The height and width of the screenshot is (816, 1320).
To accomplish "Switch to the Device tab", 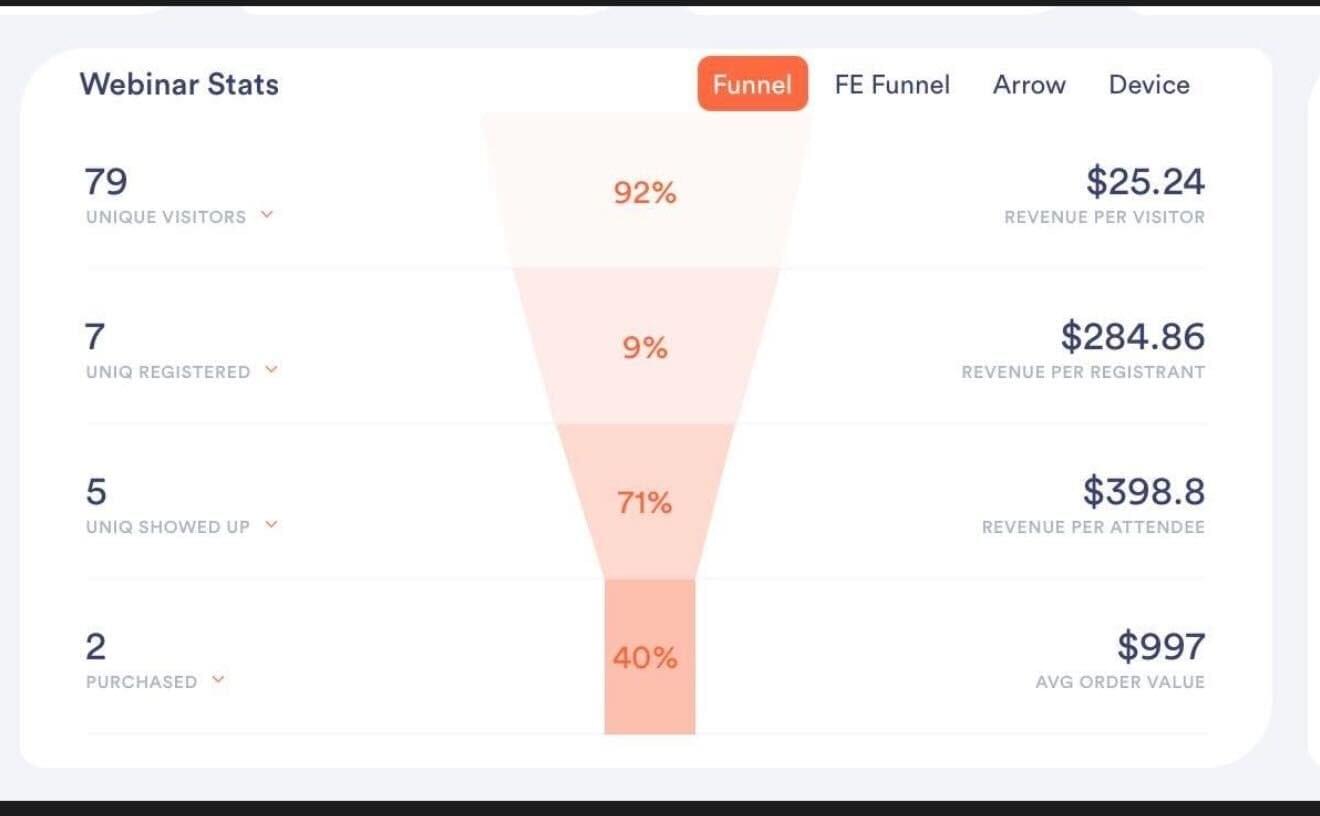I will 1149,85.
